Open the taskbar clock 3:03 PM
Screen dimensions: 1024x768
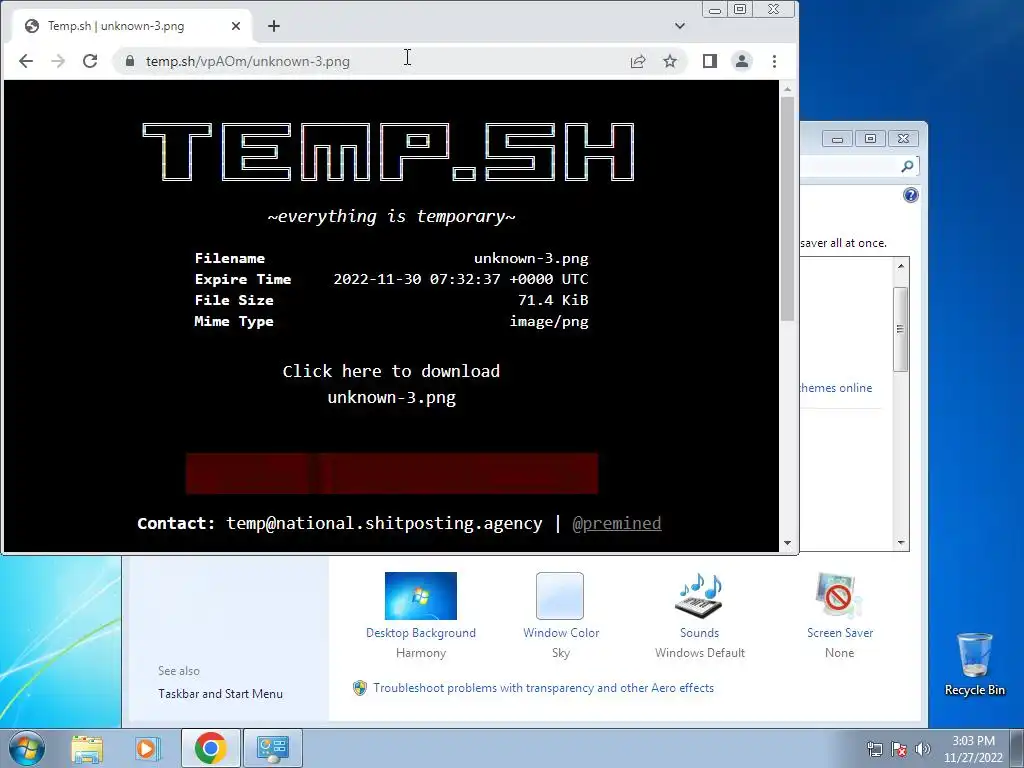[973, 749]
